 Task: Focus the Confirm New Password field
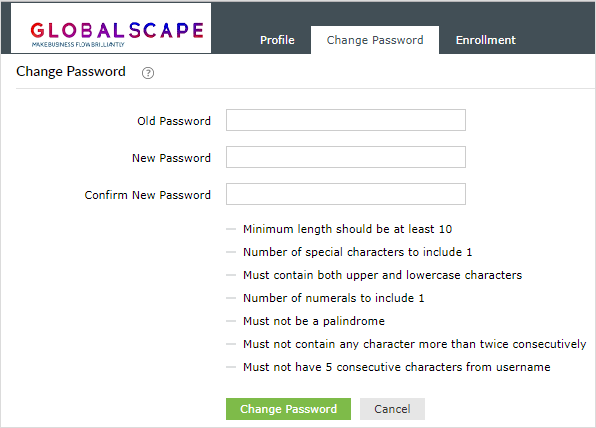tap(346, 194)
